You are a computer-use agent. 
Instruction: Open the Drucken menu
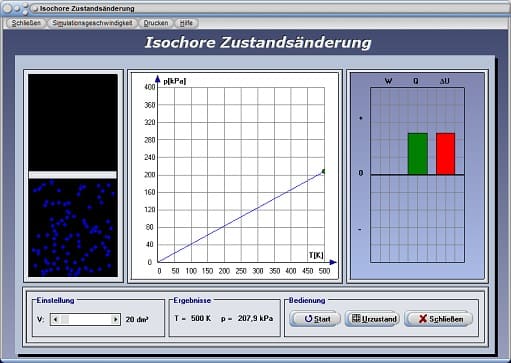point(156,23)
